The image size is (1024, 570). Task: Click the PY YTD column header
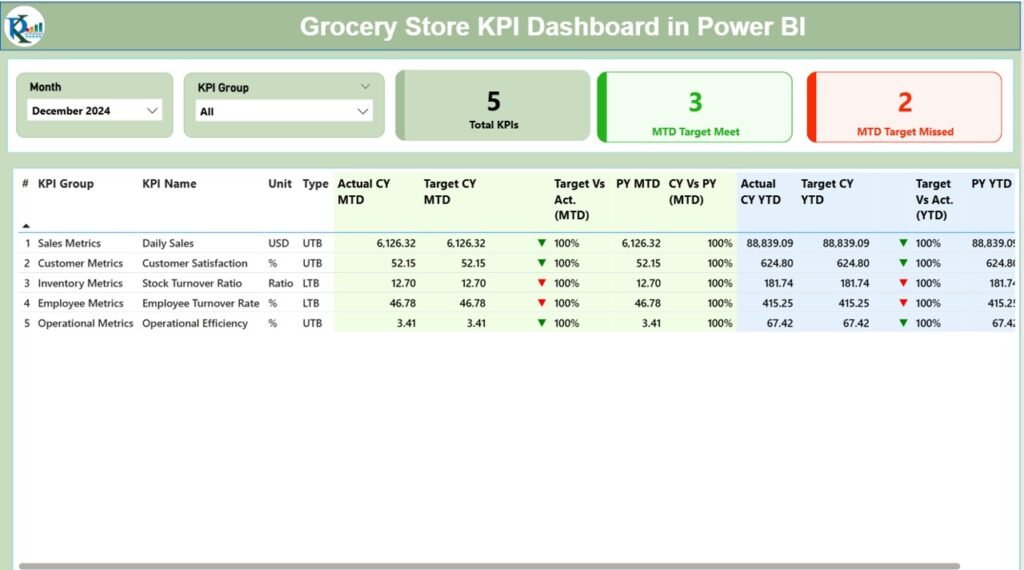(x=991, y=184)
